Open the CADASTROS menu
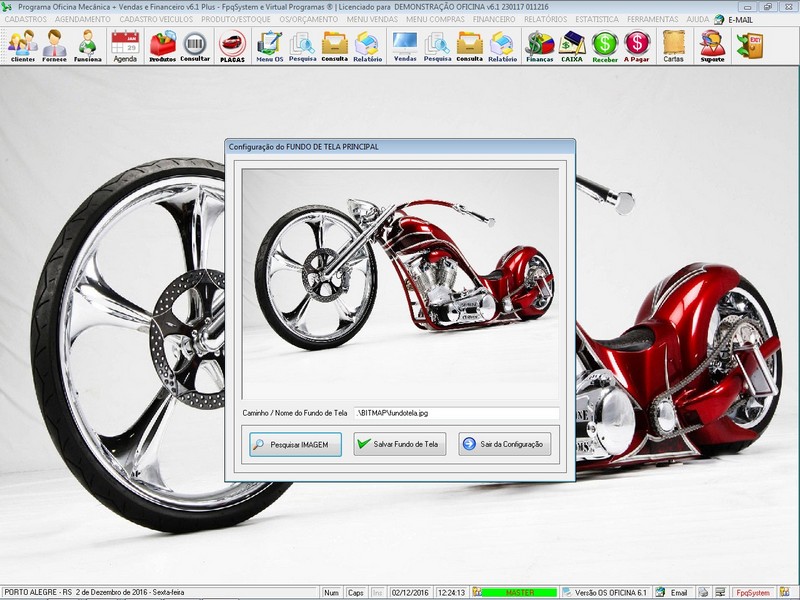 [26, 19]
